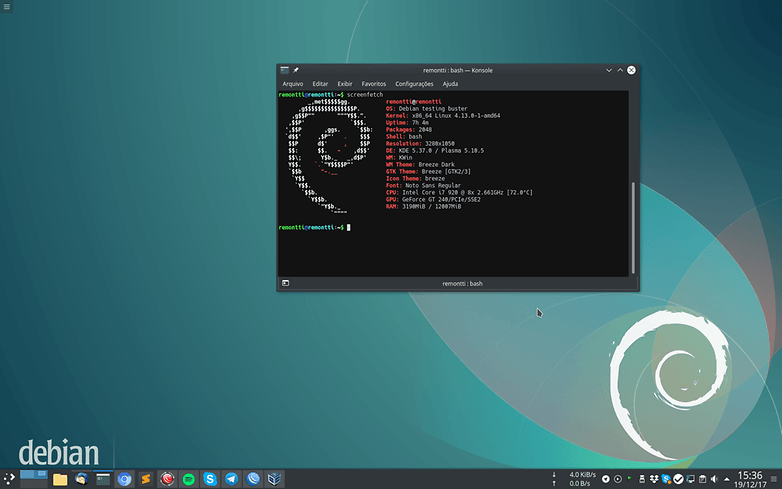Click the blue WinBox-style taskbar icon
The width and height of the screenshot is (782, 489).
[x=253, y=479]
